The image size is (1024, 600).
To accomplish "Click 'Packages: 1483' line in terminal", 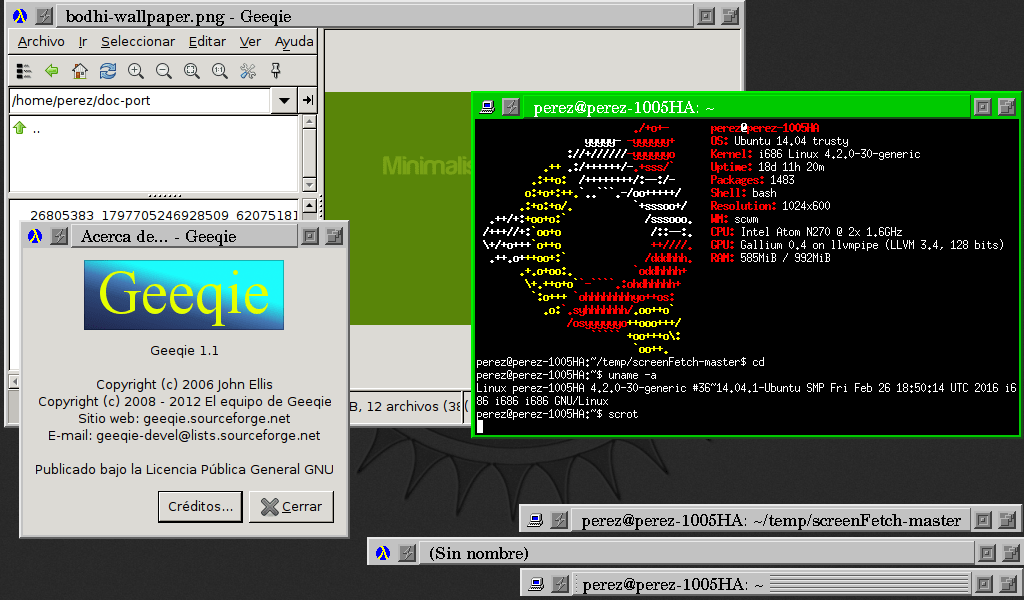I will [x=752, y=180].
